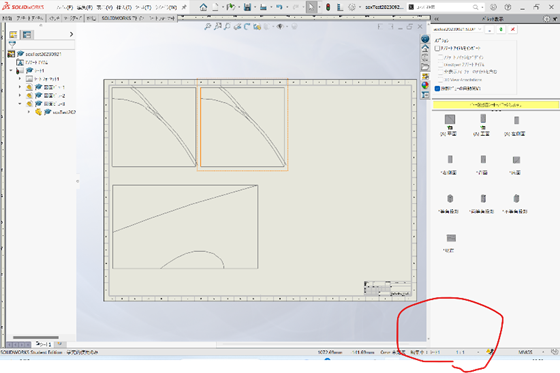Click the browse button beside the part dropdown
The height and width of the screenshot is (373, 560).
tap(490, 29)
